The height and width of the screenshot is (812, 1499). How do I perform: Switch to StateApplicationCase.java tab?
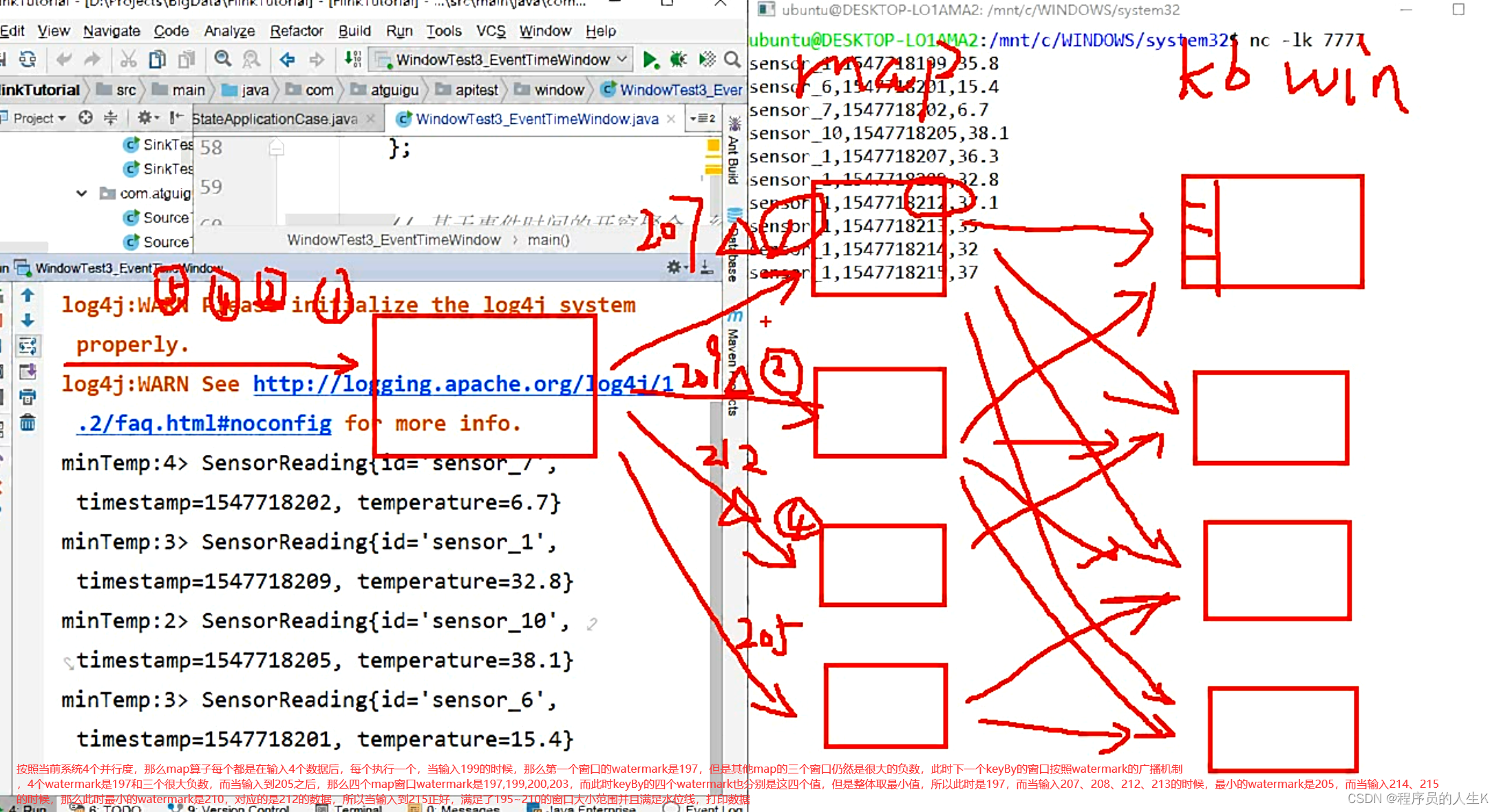275,119
